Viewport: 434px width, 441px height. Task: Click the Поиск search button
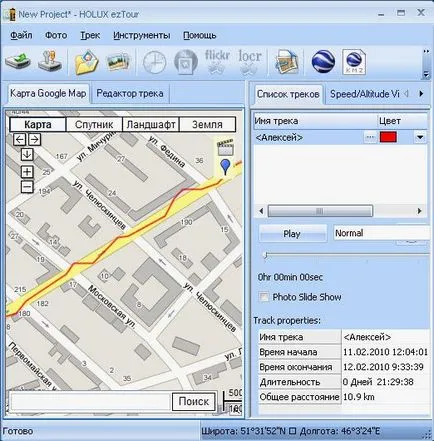193,402
